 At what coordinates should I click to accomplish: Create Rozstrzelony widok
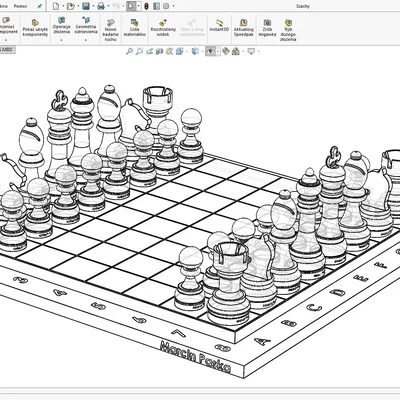[163, 27]
